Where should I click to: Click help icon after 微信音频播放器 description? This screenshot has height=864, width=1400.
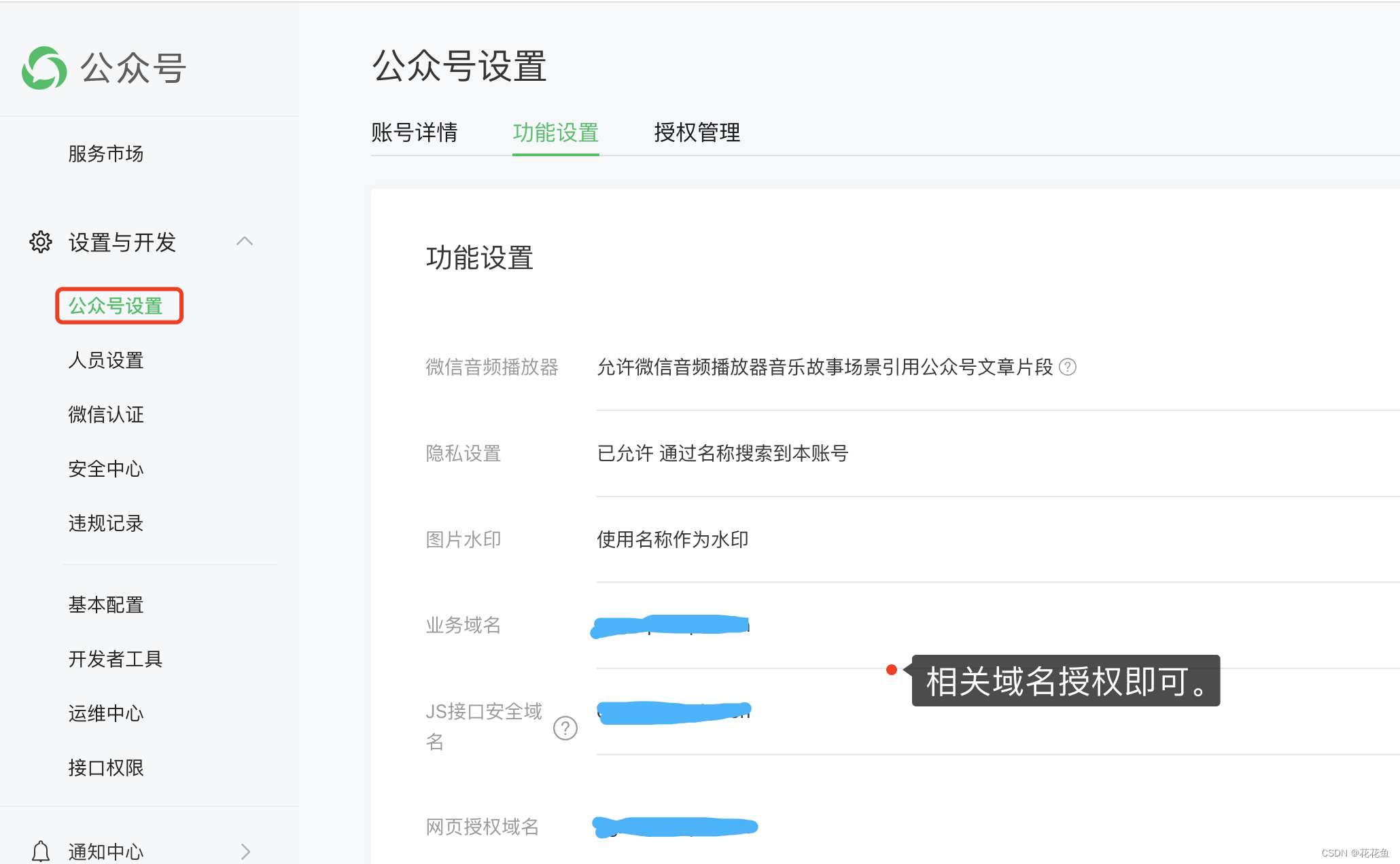1068,367
